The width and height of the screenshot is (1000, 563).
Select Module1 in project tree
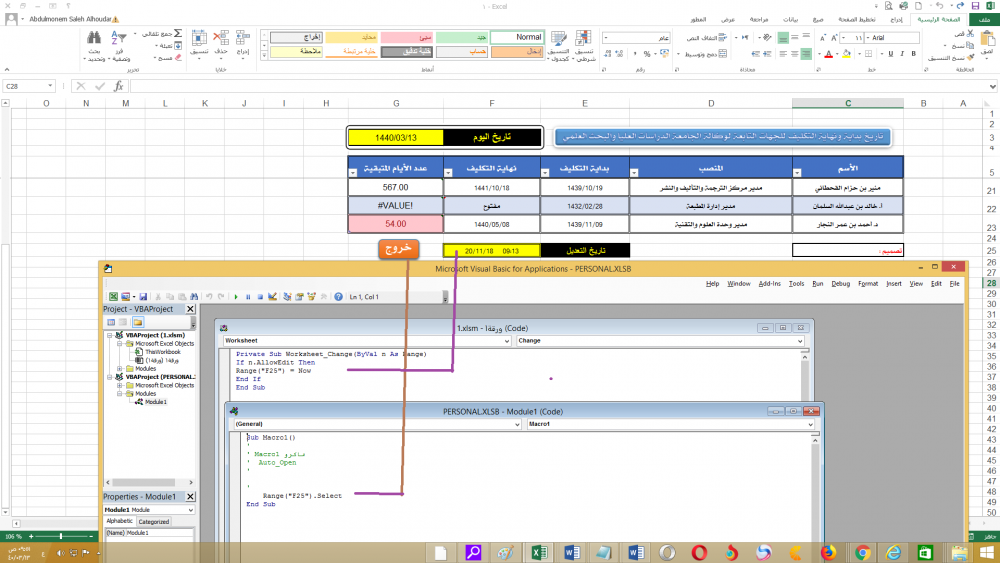coord(156,402)
